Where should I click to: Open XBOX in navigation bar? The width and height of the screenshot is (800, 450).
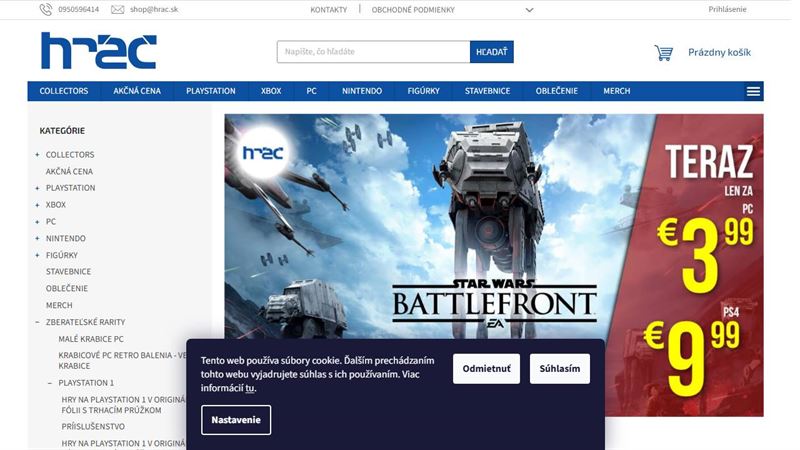click(271, 91)
